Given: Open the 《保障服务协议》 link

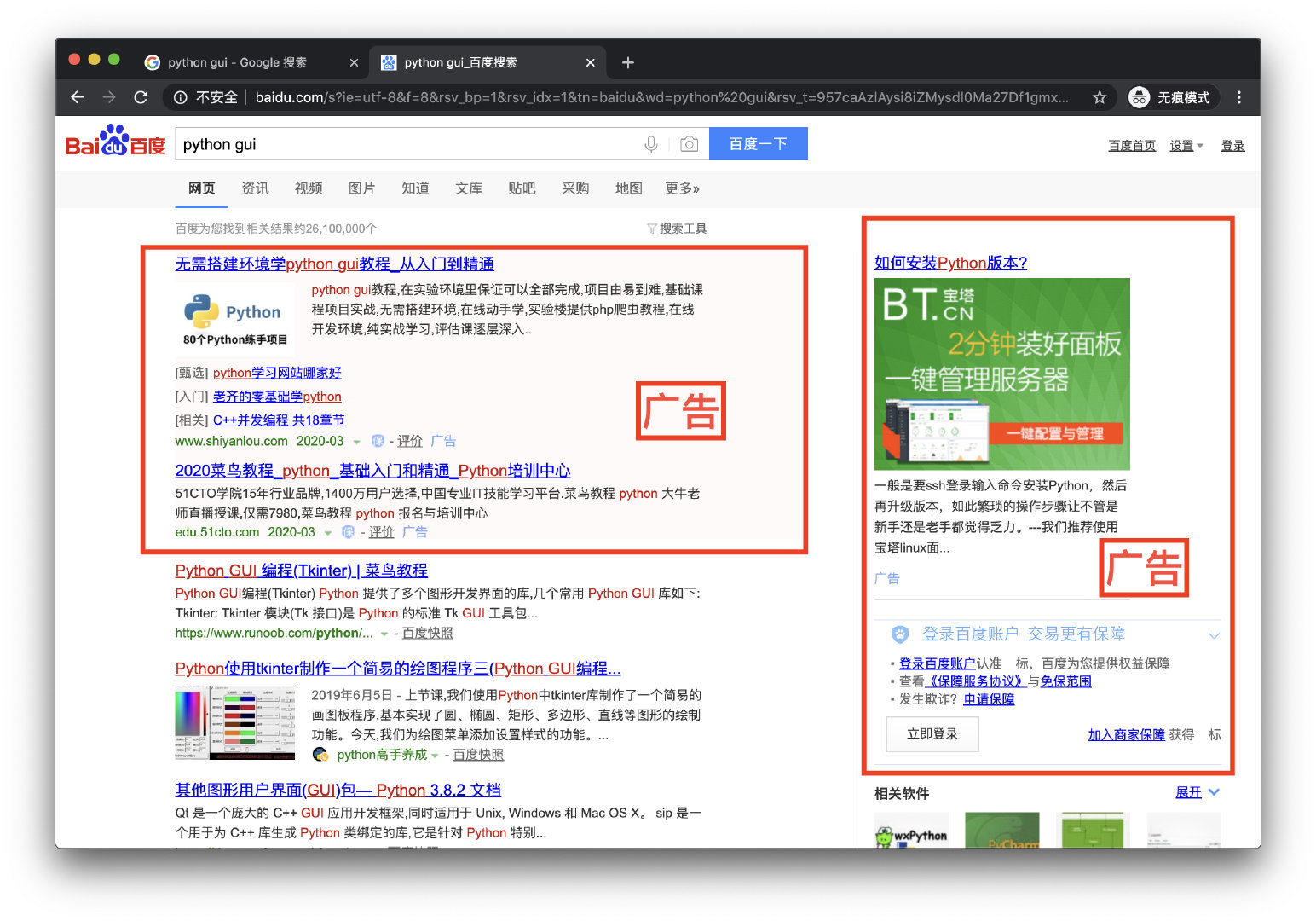Looking at the screenshot, I should coord(975,681).
